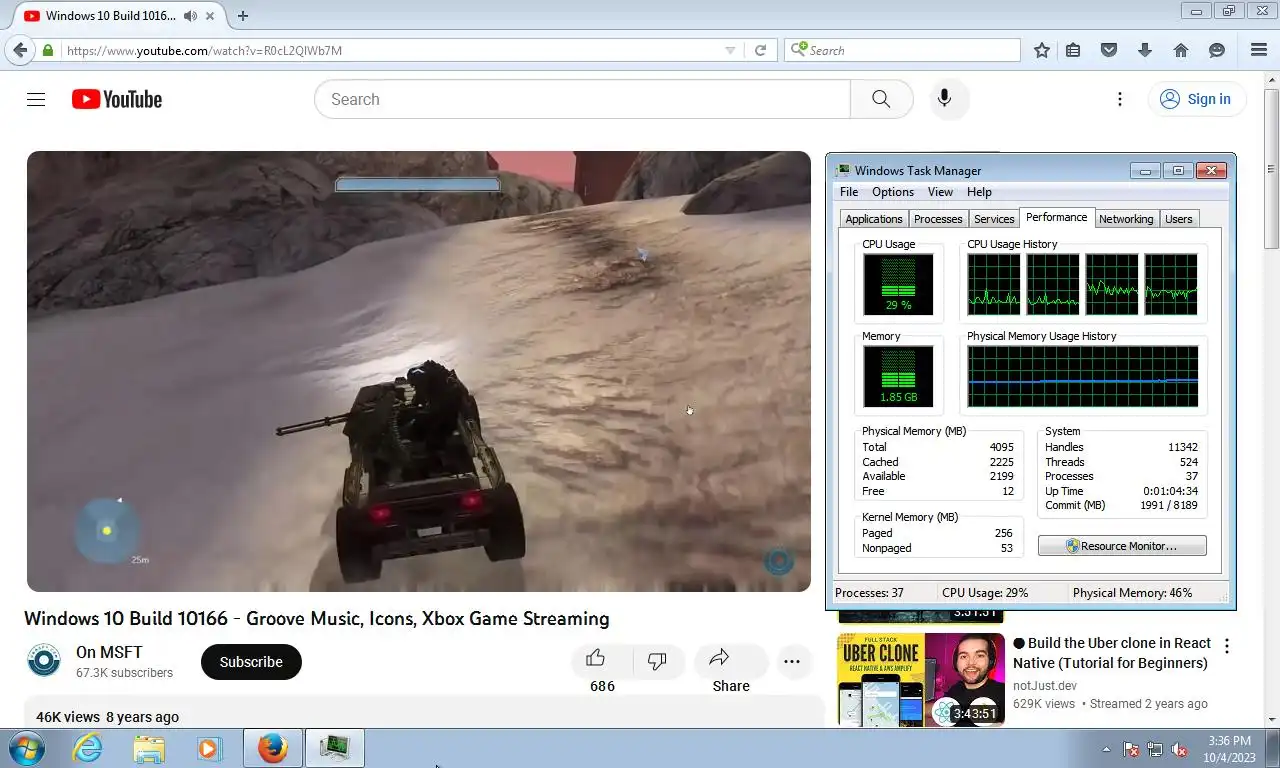This screenshot has height=768, width=1280.
Task: Open Build the Uber clone title link
Action: [1111, 653]
